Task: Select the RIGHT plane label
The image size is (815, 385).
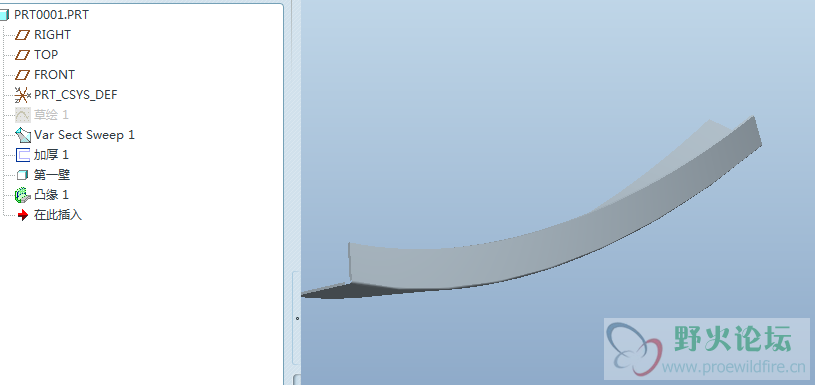Action: (52, 35)
